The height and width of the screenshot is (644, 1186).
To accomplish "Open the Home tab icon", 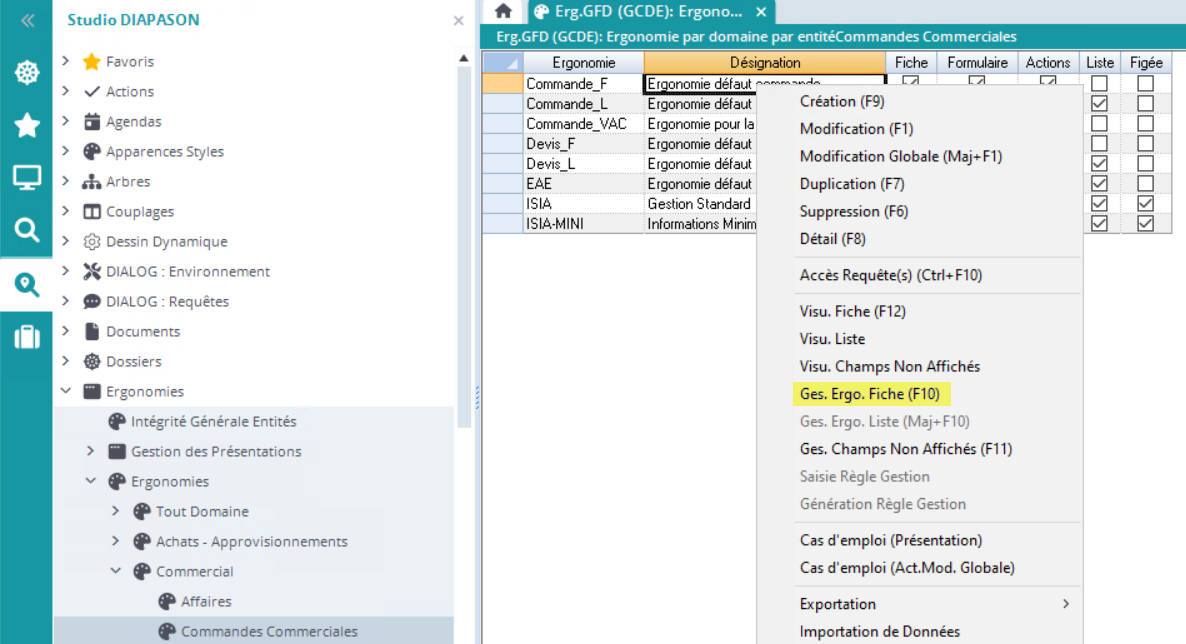I will (503, 12).
